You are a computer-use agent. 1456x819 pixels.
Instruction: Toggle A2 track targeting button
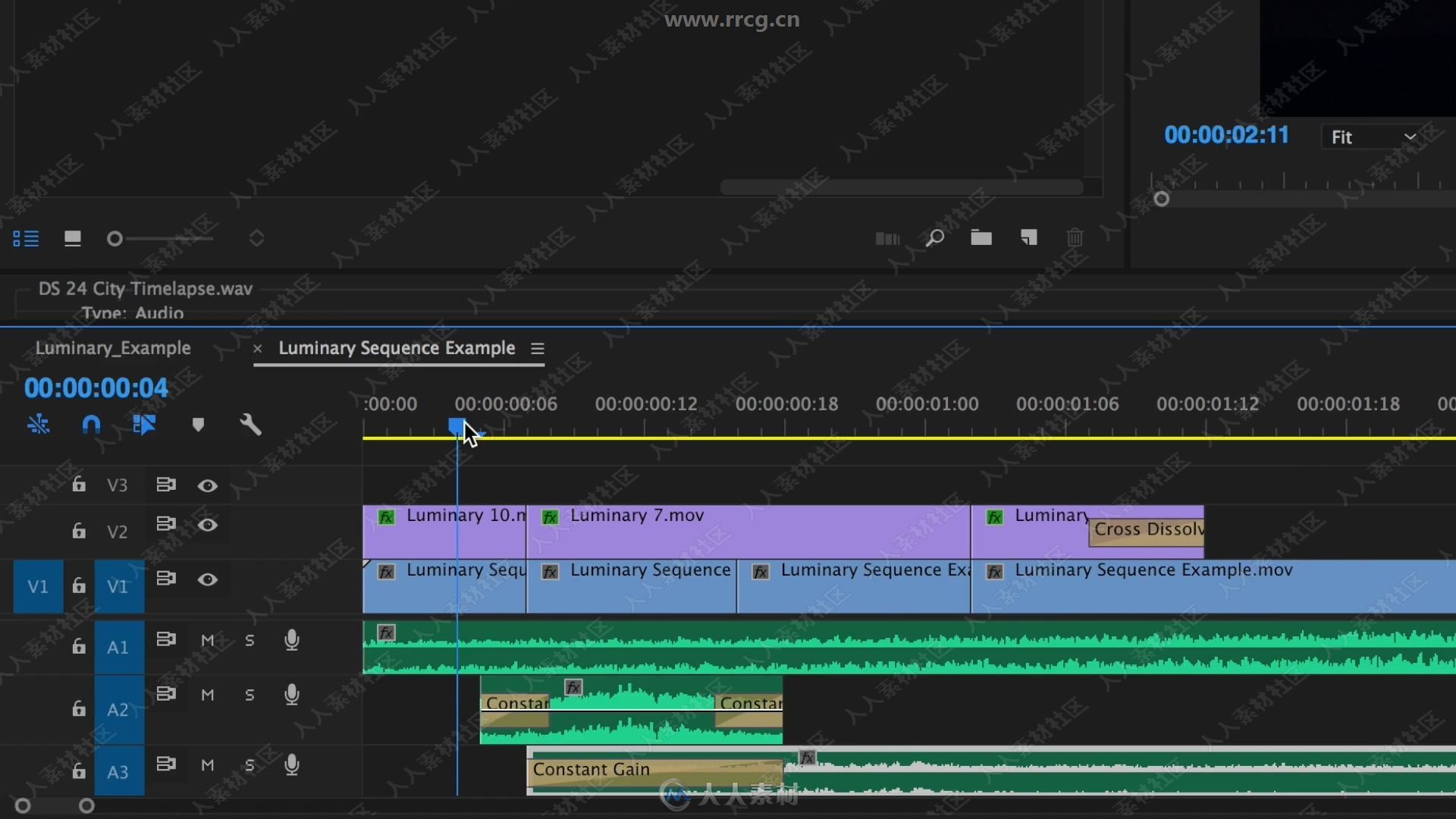pos(119,709)
